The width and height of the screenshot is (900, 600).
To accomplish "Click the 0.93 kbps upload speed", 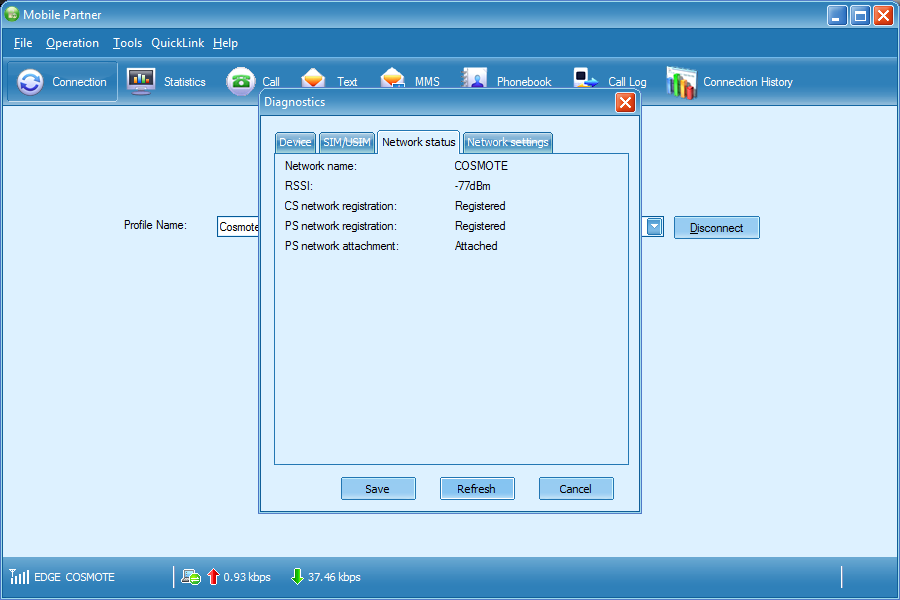I will 247,577.
